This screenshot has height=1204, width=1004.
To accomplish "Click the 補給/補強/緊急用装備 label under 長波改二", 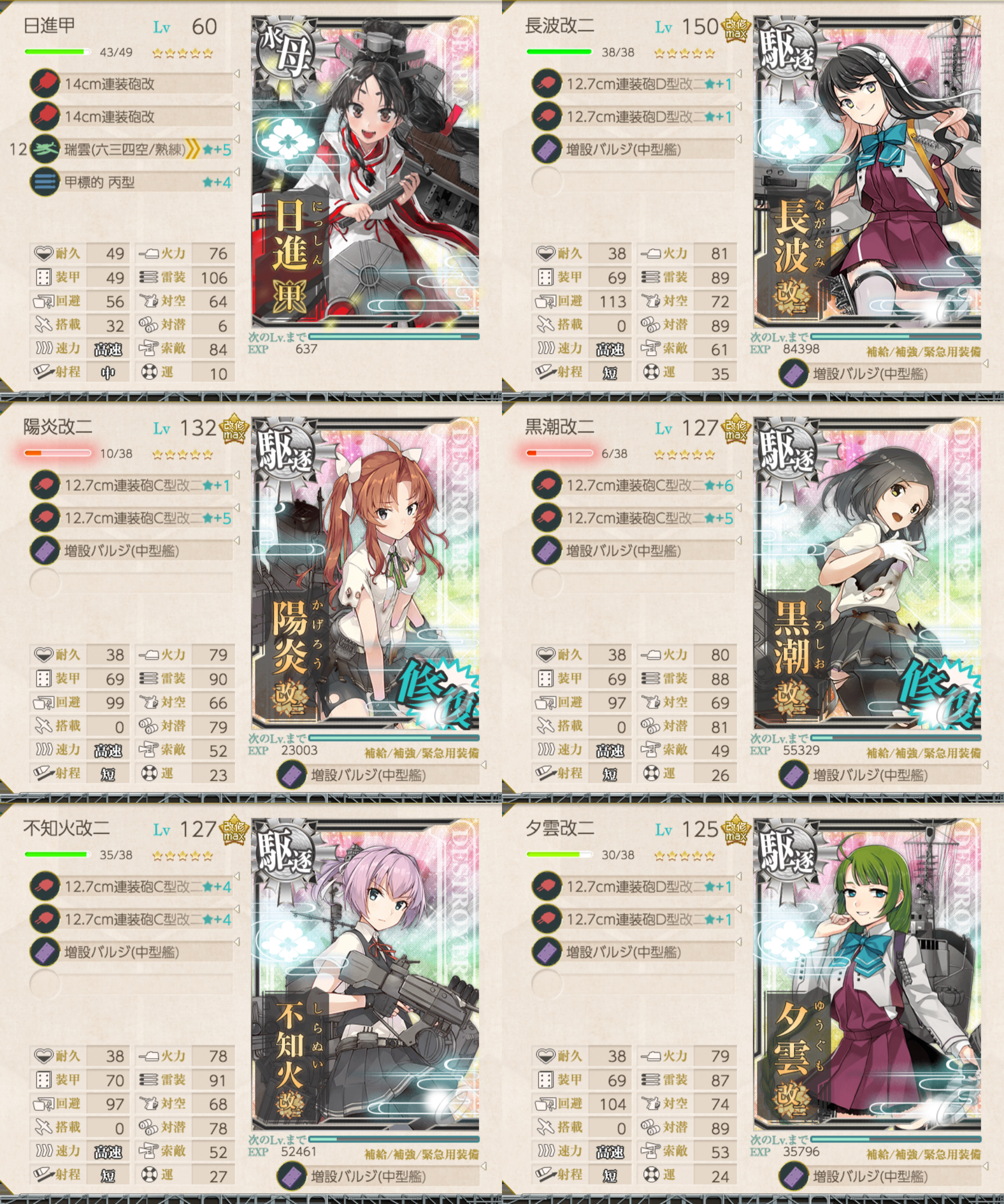I will tap(923, 351).
